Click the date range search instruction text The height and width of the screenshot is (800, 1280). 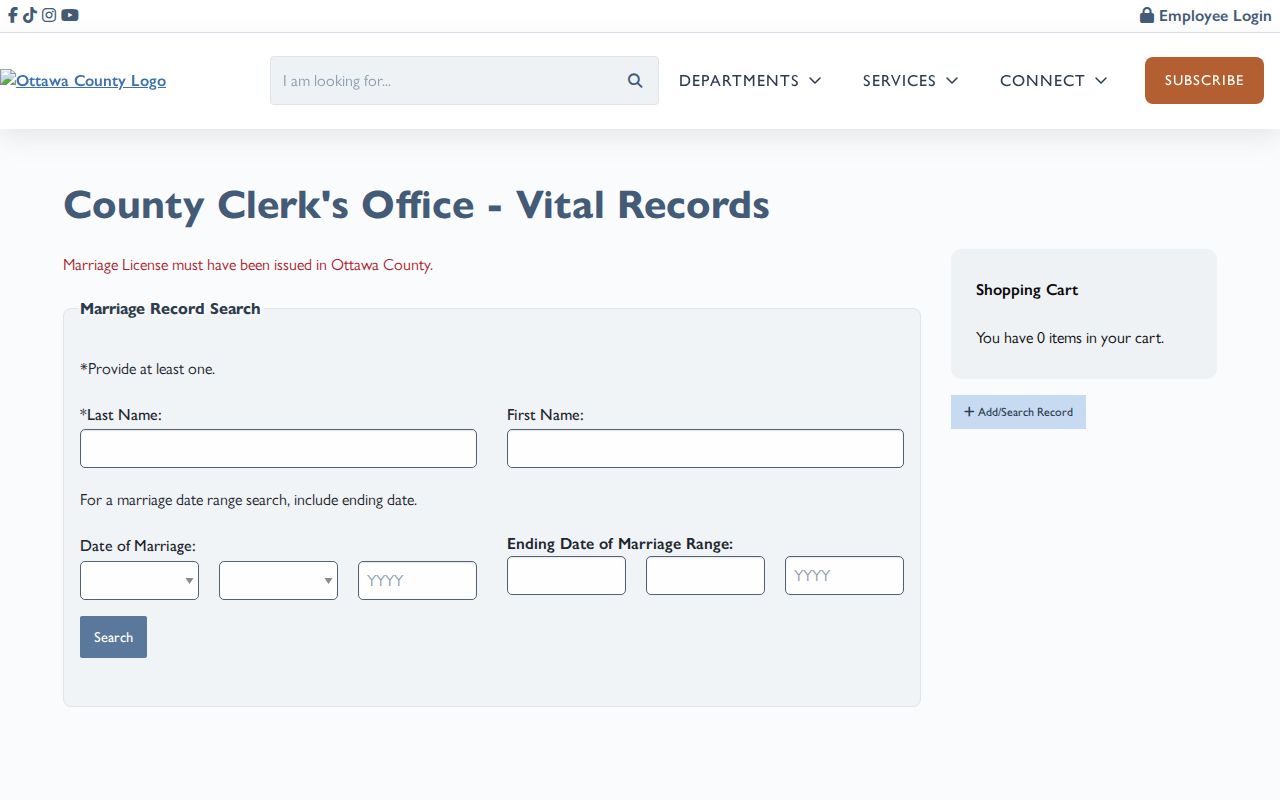pos(248,500)
